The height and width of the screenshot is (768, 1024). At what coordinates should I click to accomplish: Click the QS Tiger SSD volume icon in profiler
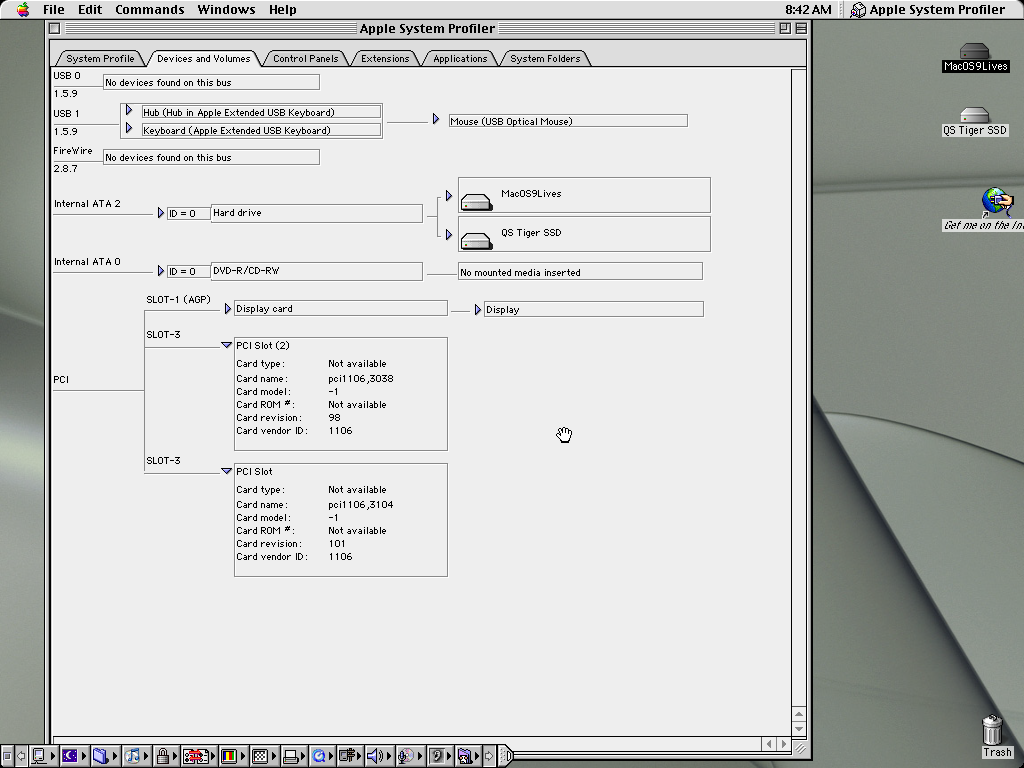[x=476, y=241]
